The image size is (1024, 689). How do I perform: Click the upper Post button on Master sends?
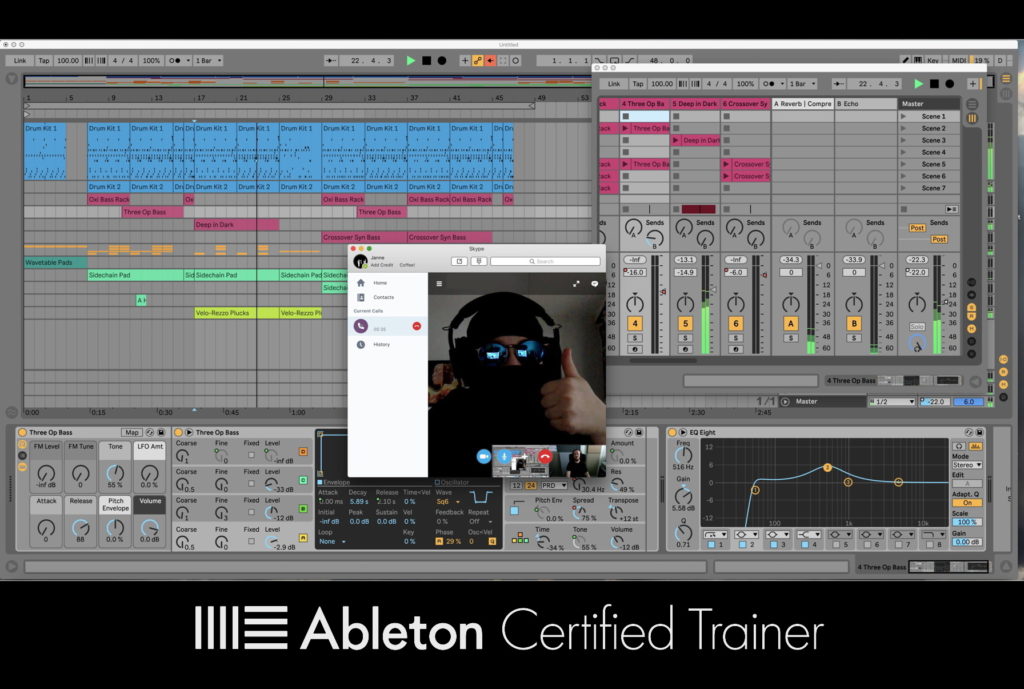917,228
